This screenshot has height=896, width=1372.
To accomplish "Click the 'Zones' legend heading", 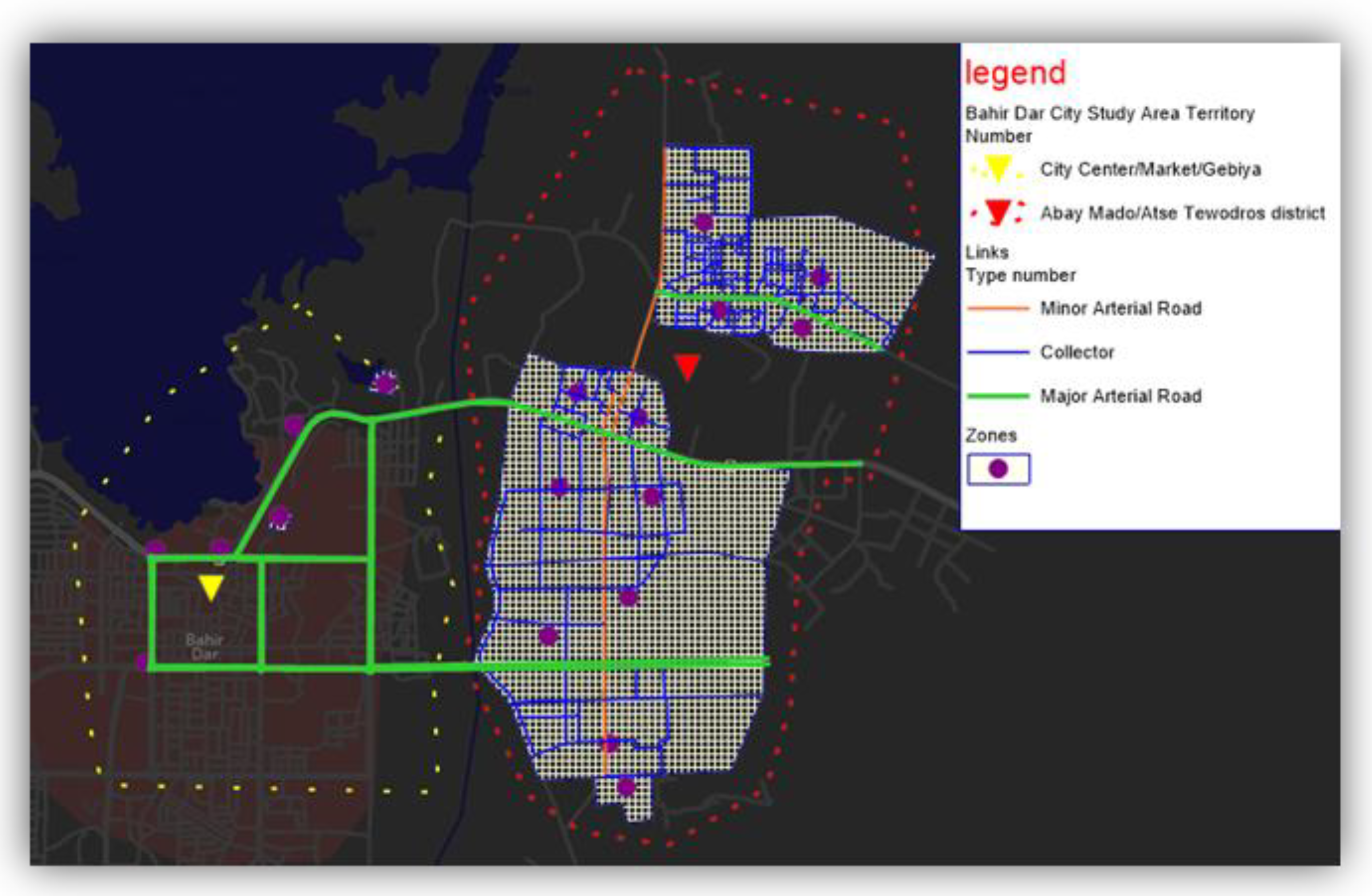I will [x=991, y=436].
